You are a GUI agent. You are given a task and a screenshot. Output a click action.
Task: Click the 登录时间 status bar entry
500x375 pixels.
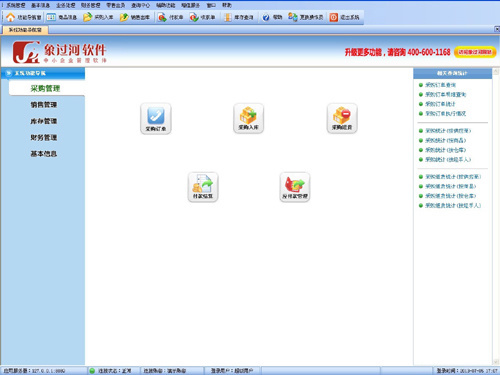pos(467,371)
